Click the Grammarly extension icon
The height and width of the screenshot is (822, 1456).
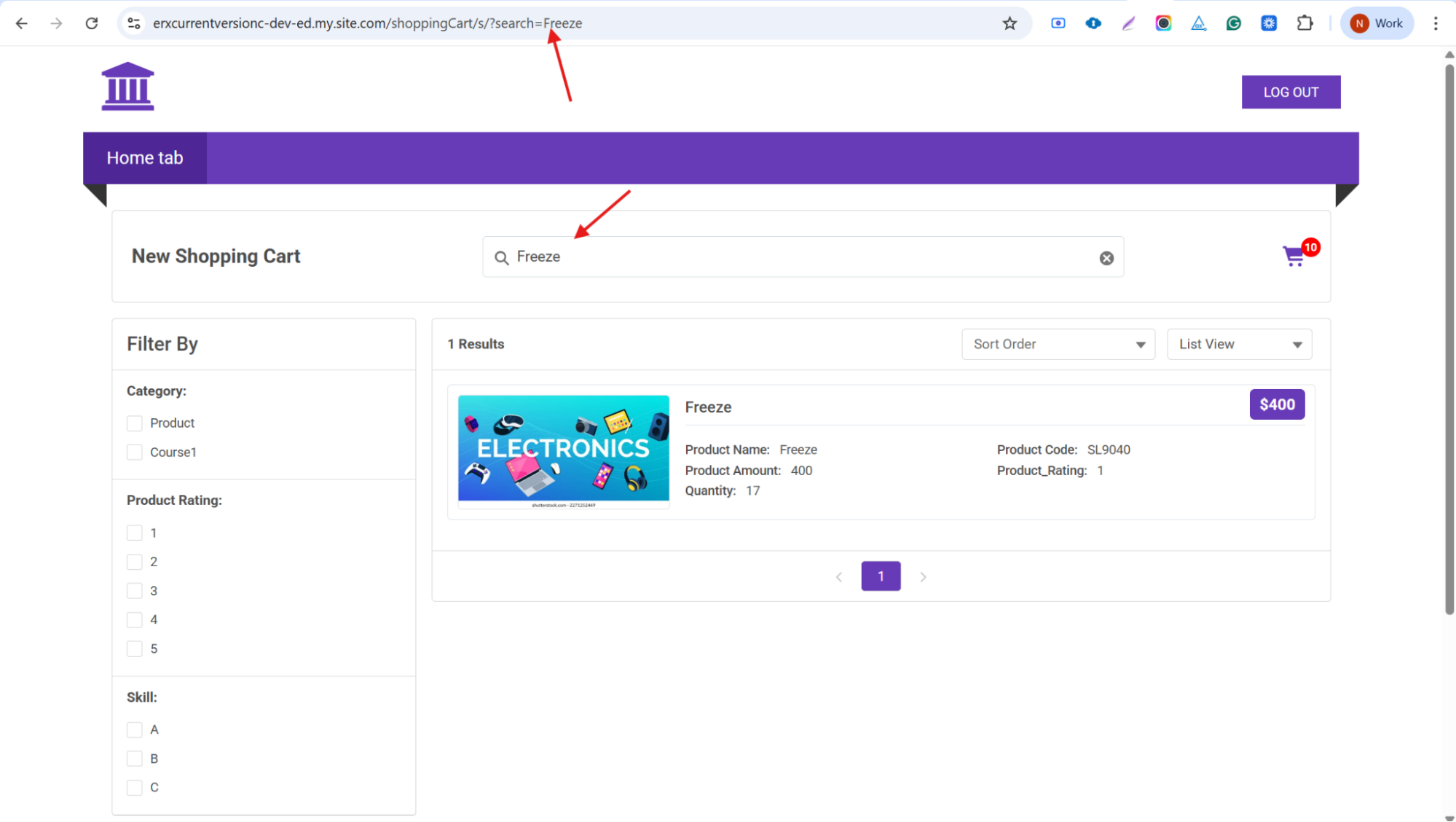[1233, 23]
